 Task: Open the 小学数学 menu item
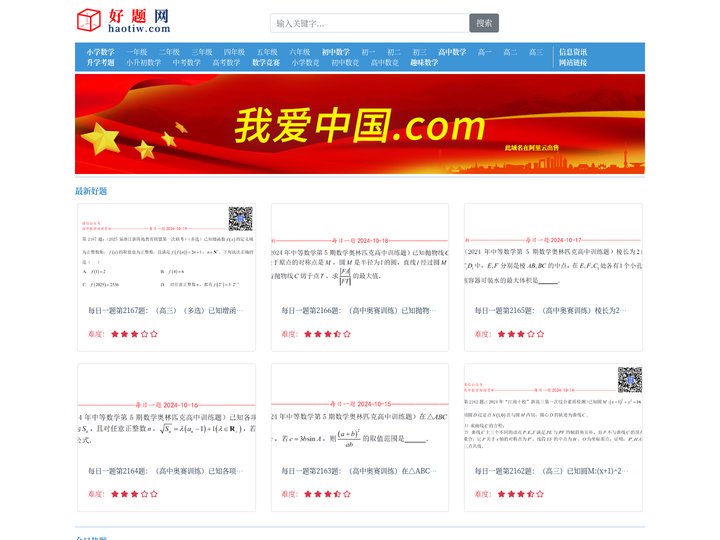point(101,52)
